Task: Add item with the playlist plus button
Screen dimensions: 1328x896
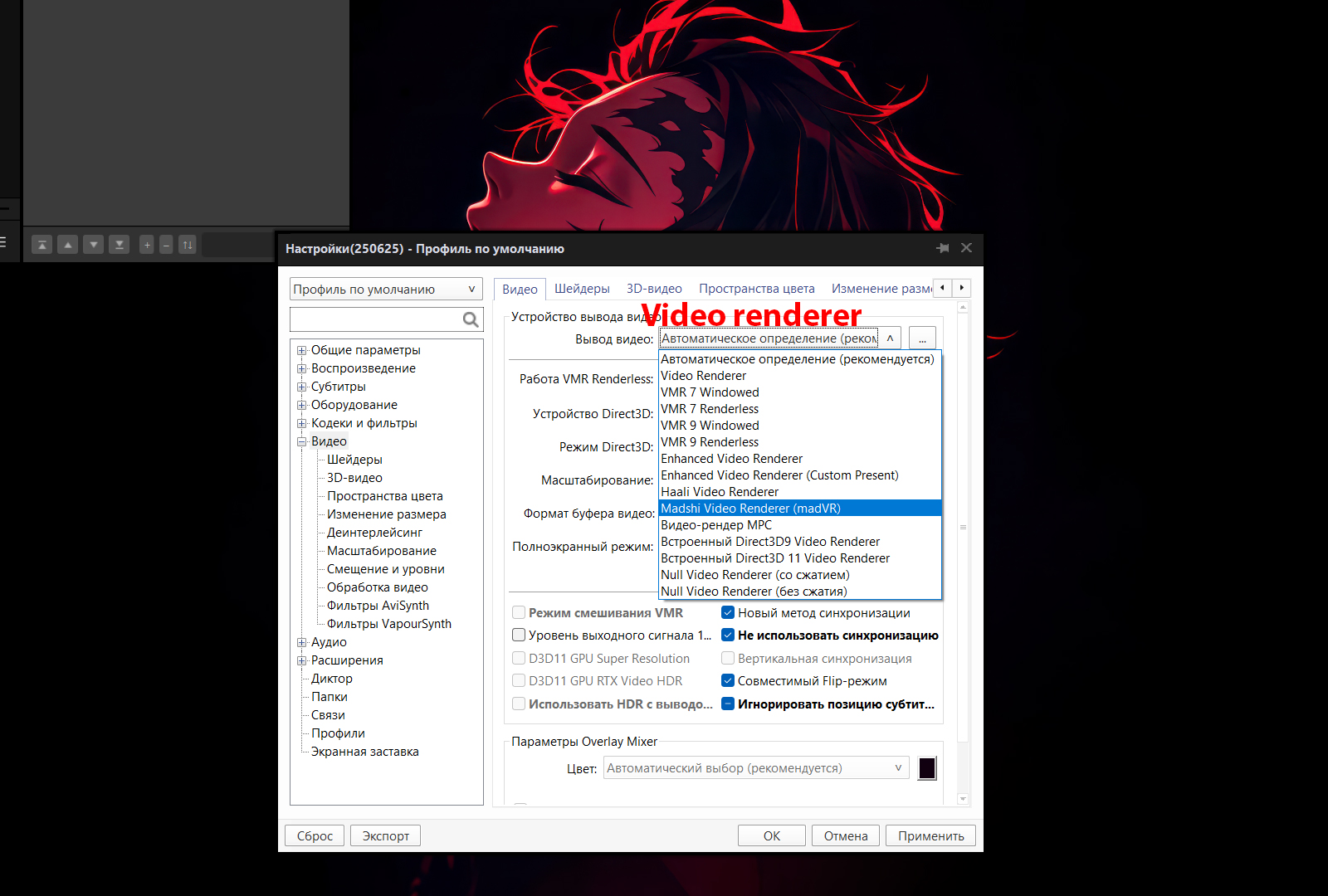Action: (147, 245)
